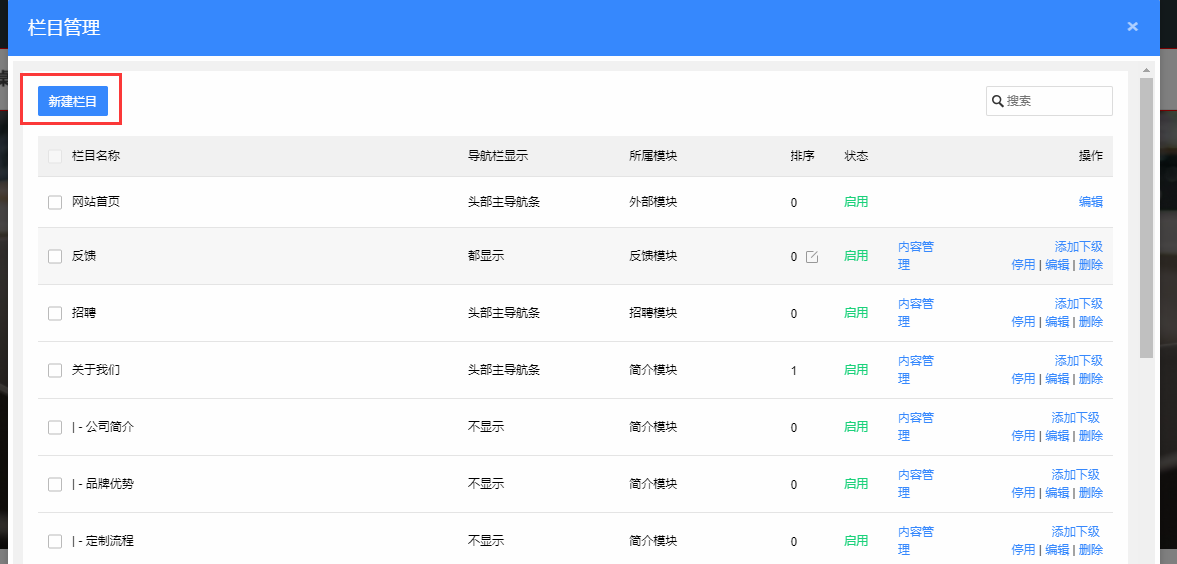Click 停用 in 反馈 row
Viewport: 1177px width, 564px height.
(x=1023, y=264)
